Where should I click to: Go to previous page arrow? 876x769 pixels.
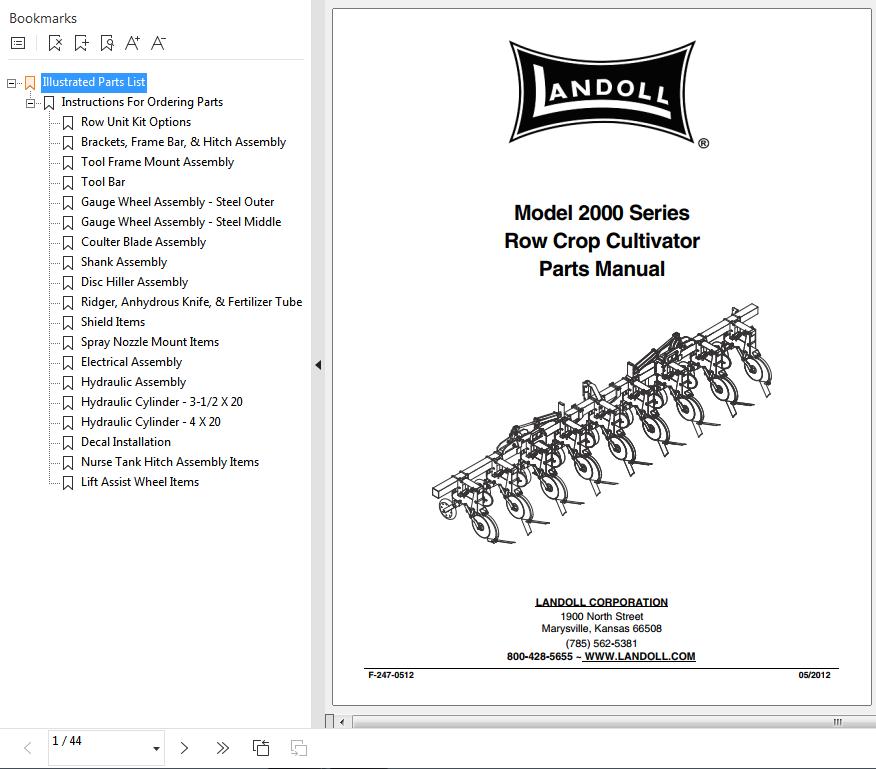pyautogui.click(x=27, y=748)
